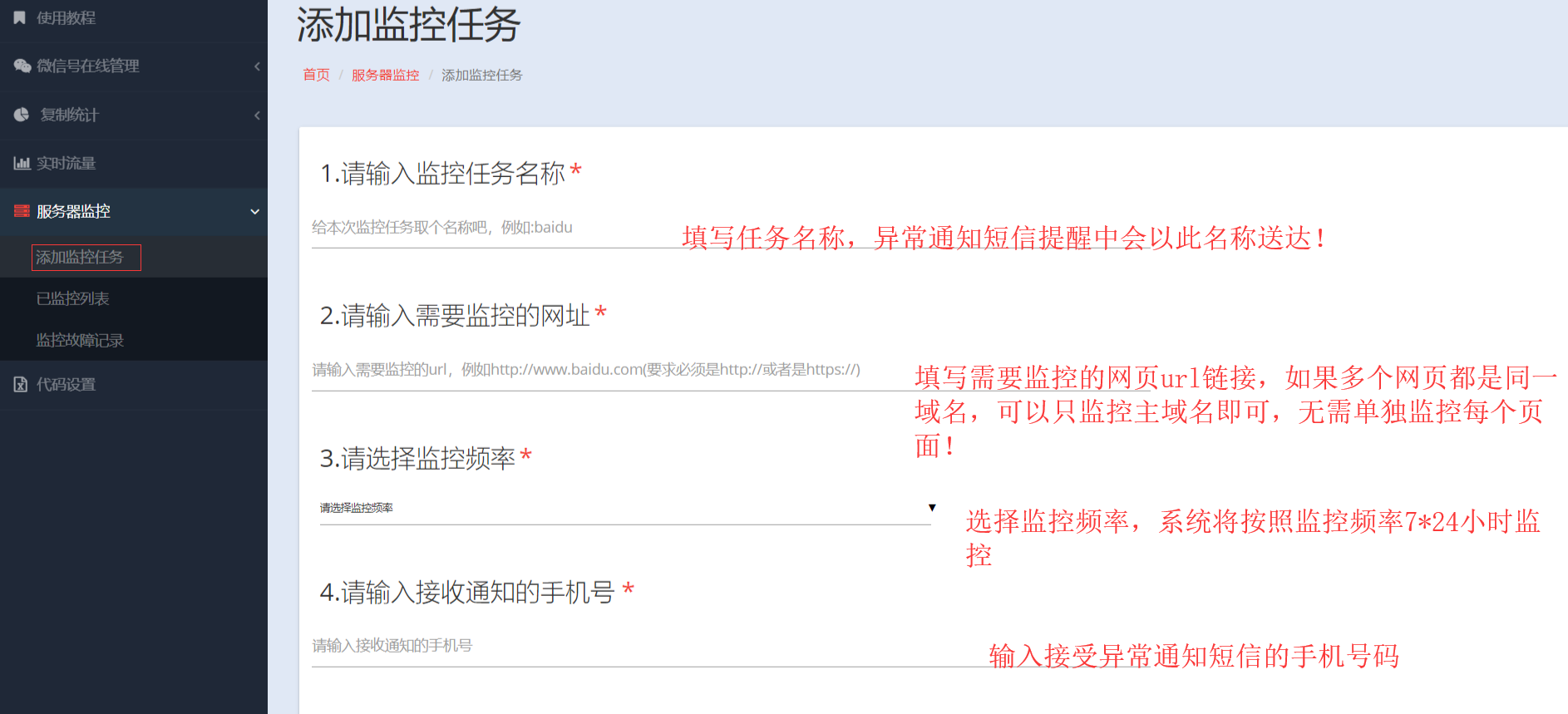Click the dropdown triangle for monitoring frequency
Screen dimensions: 1568x714
click(932, 507)
